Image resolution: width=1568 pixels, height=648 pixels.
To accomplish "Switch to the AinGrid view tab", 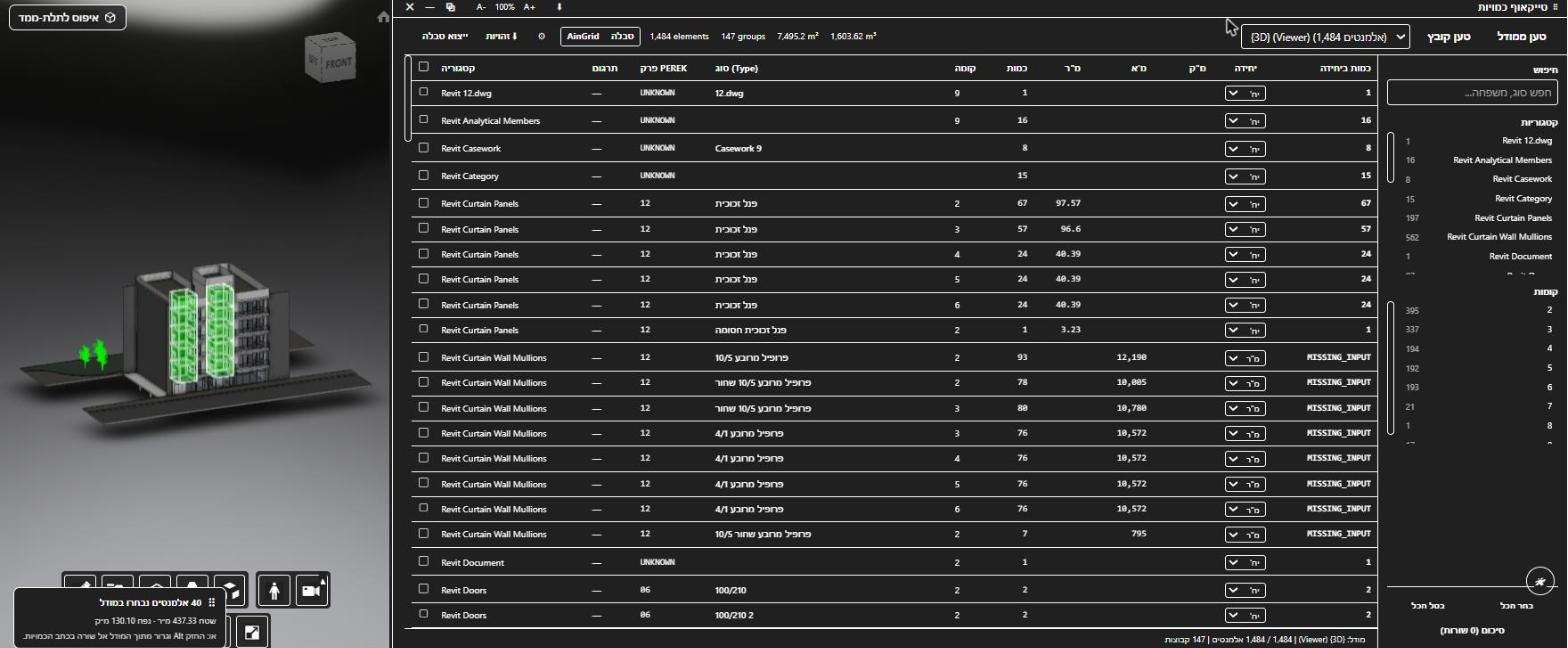I will click(583, 37).
